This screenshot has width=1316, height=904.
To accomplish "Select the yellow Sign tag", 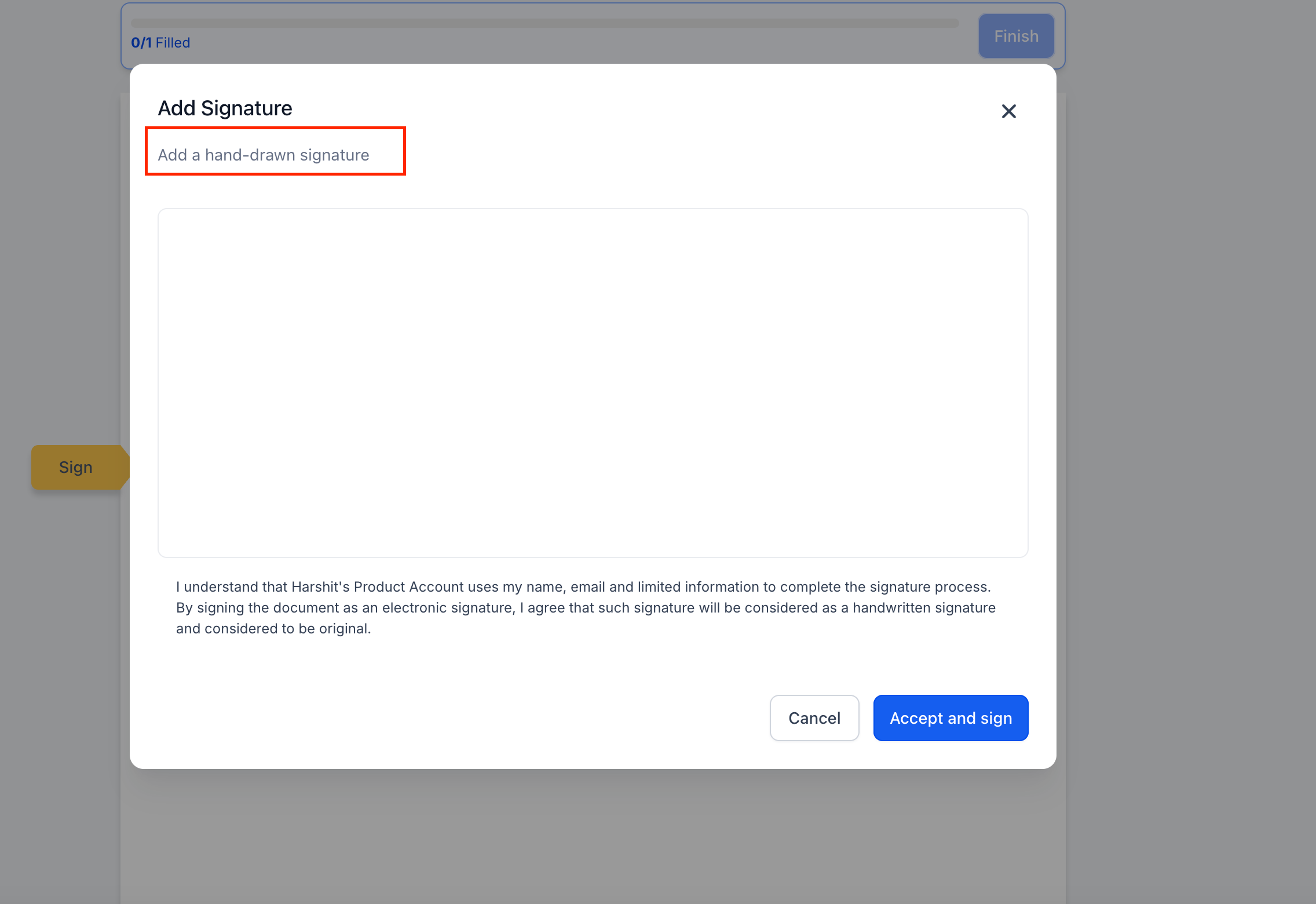I will pyautogui.click(x=76, y=468).
